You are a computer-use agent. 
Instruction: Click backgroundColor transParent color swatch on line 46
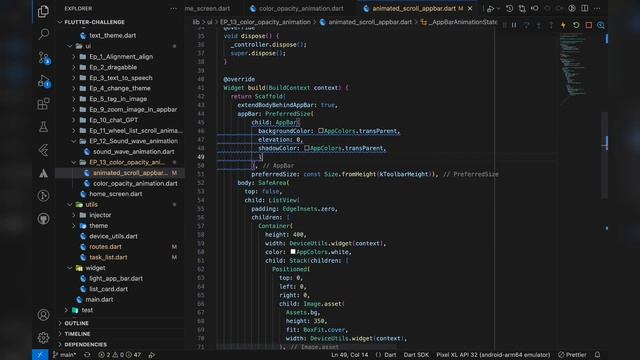pos(320,131)
